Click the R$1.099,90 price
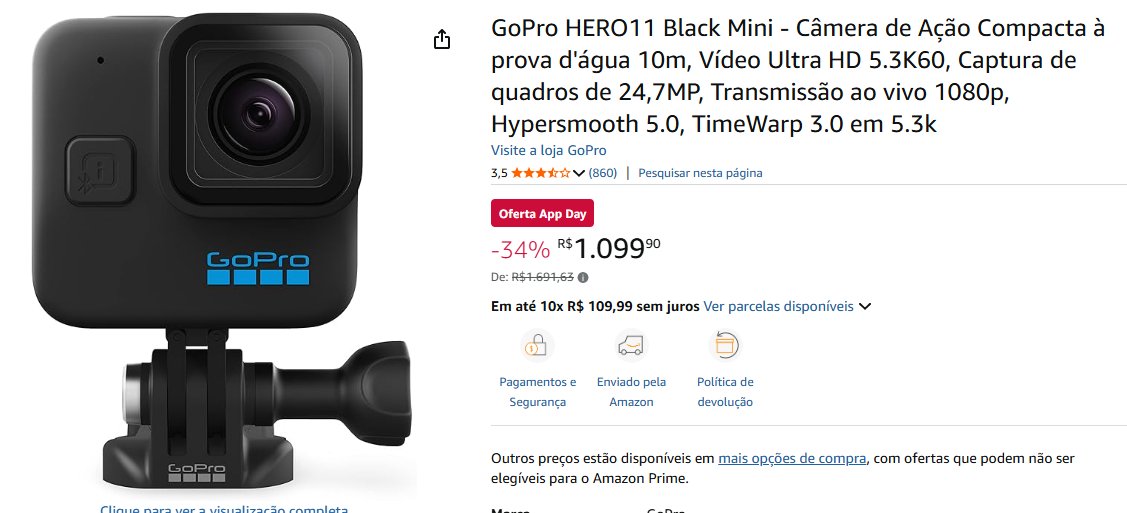The image size is (1127, 513). [x=609, y=249]
